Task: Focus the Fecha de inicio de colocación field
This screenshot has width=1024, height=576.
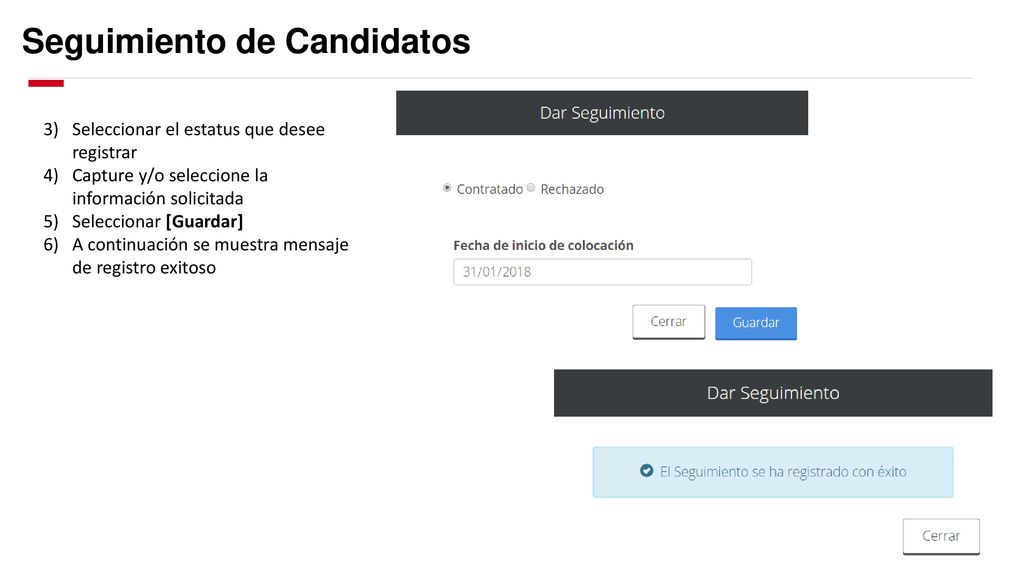Action: point(602,272)
